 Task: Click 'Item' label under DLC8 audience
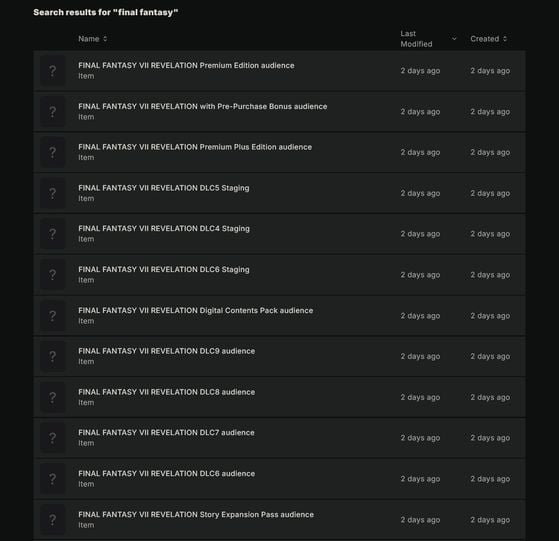(x=86, y=403)
